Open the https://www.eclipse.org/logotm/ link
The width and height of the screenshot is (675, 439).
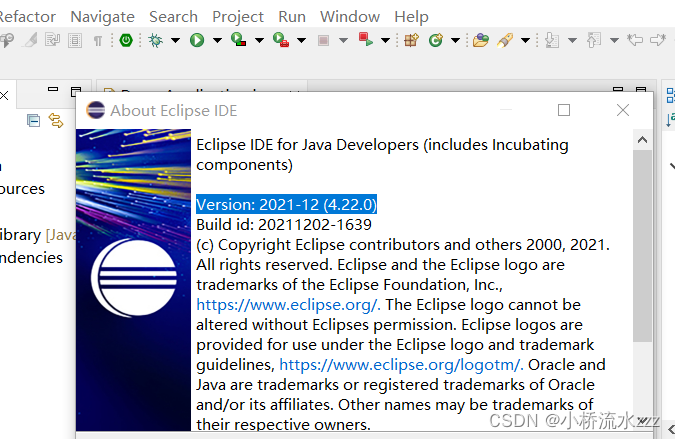(401, 365)
